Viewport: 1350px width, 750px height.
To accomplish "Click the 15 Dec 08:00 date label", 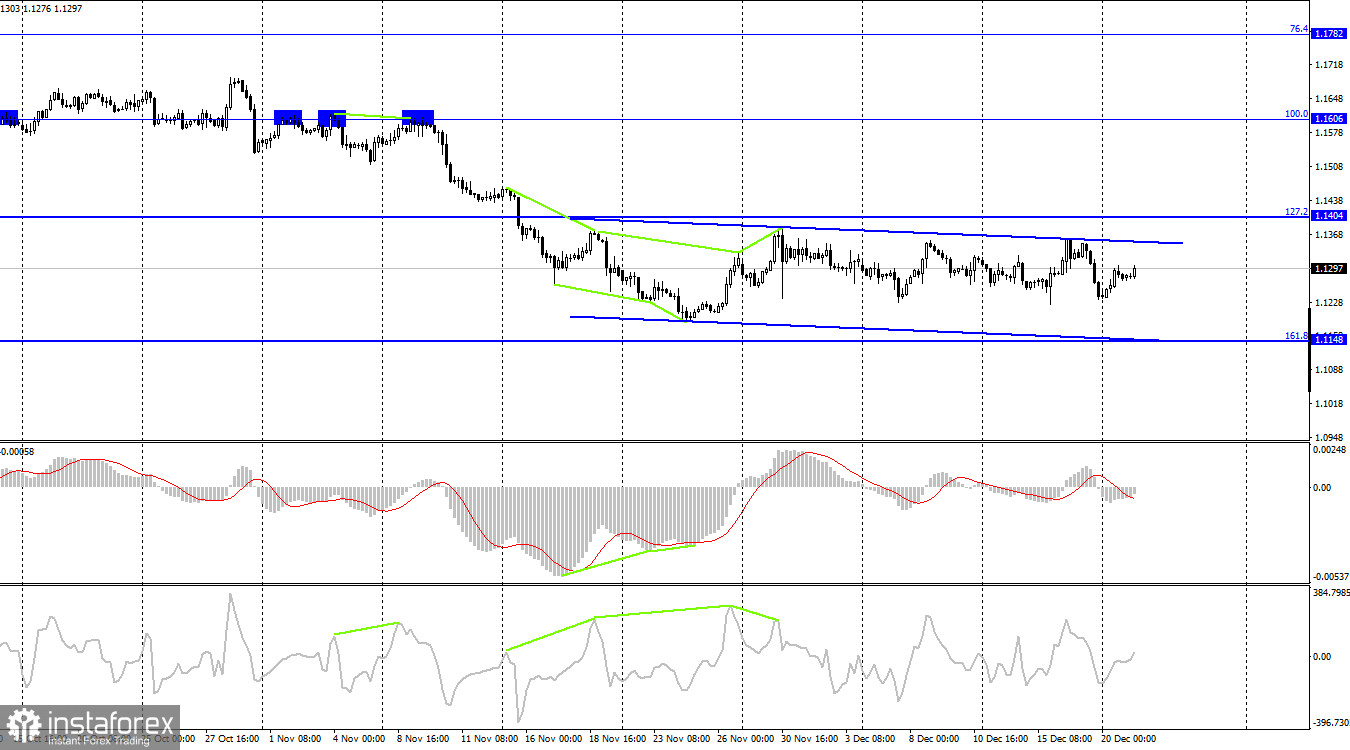I will (1064, 739).
